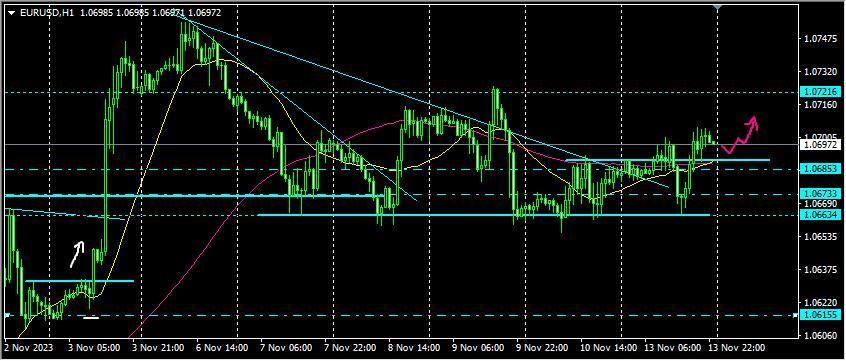This screenshot has width=846, height=361.
Task: Click the cyan 1.06634 price level label
Action: pyautogui.click(x=820, y=214)
